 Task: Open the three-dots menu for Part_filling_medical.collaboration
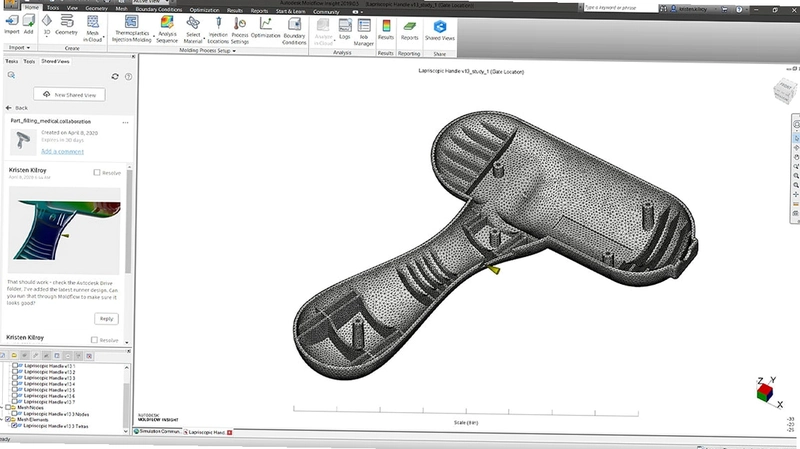click(126, 122)
